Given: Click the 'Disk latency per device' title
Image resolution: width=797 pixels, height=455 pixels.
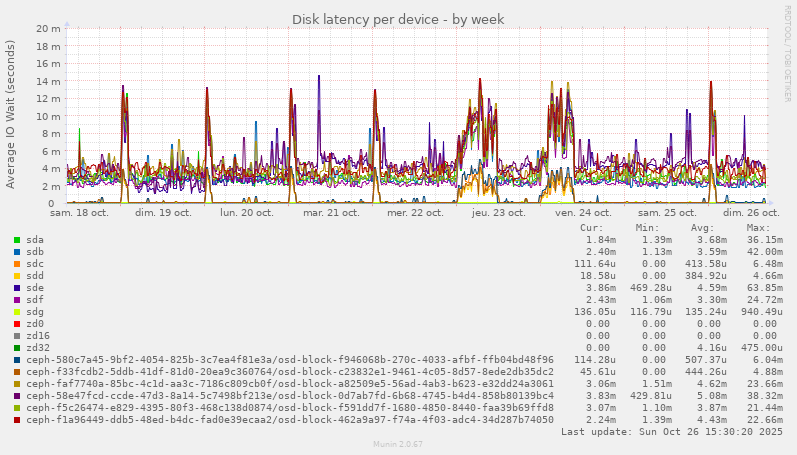Looking at the screenshot, I should pyautogui.click(x=398, y=19).
